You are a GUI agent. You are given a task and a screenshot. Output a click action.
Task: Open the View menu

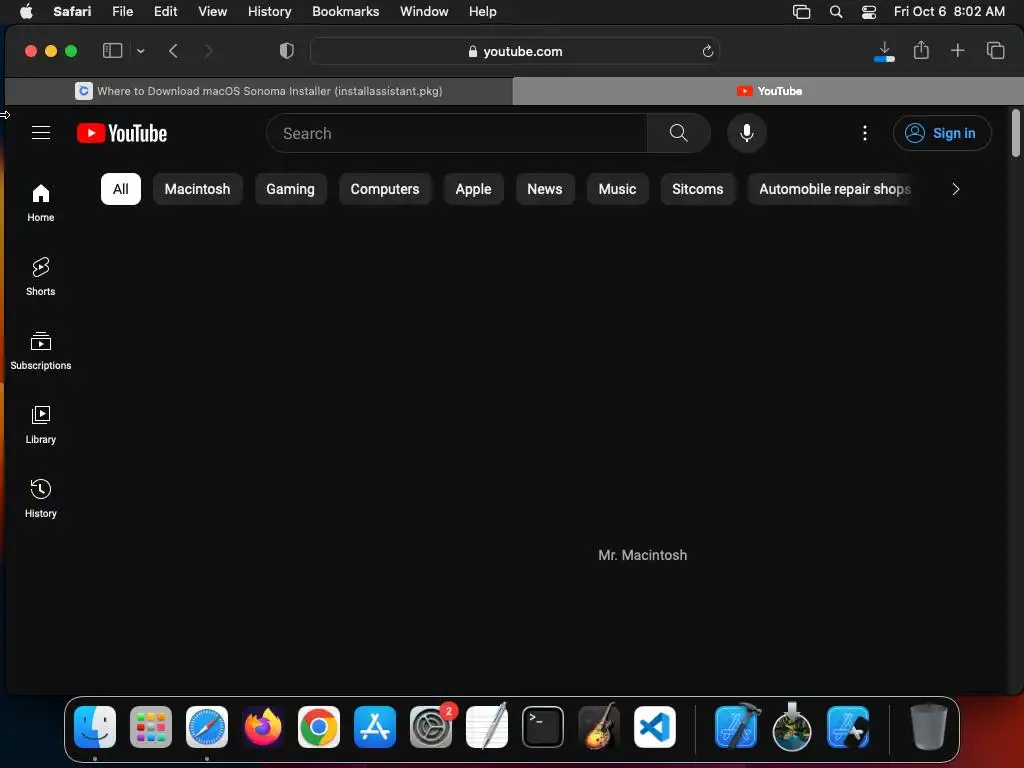coord(212,12)
